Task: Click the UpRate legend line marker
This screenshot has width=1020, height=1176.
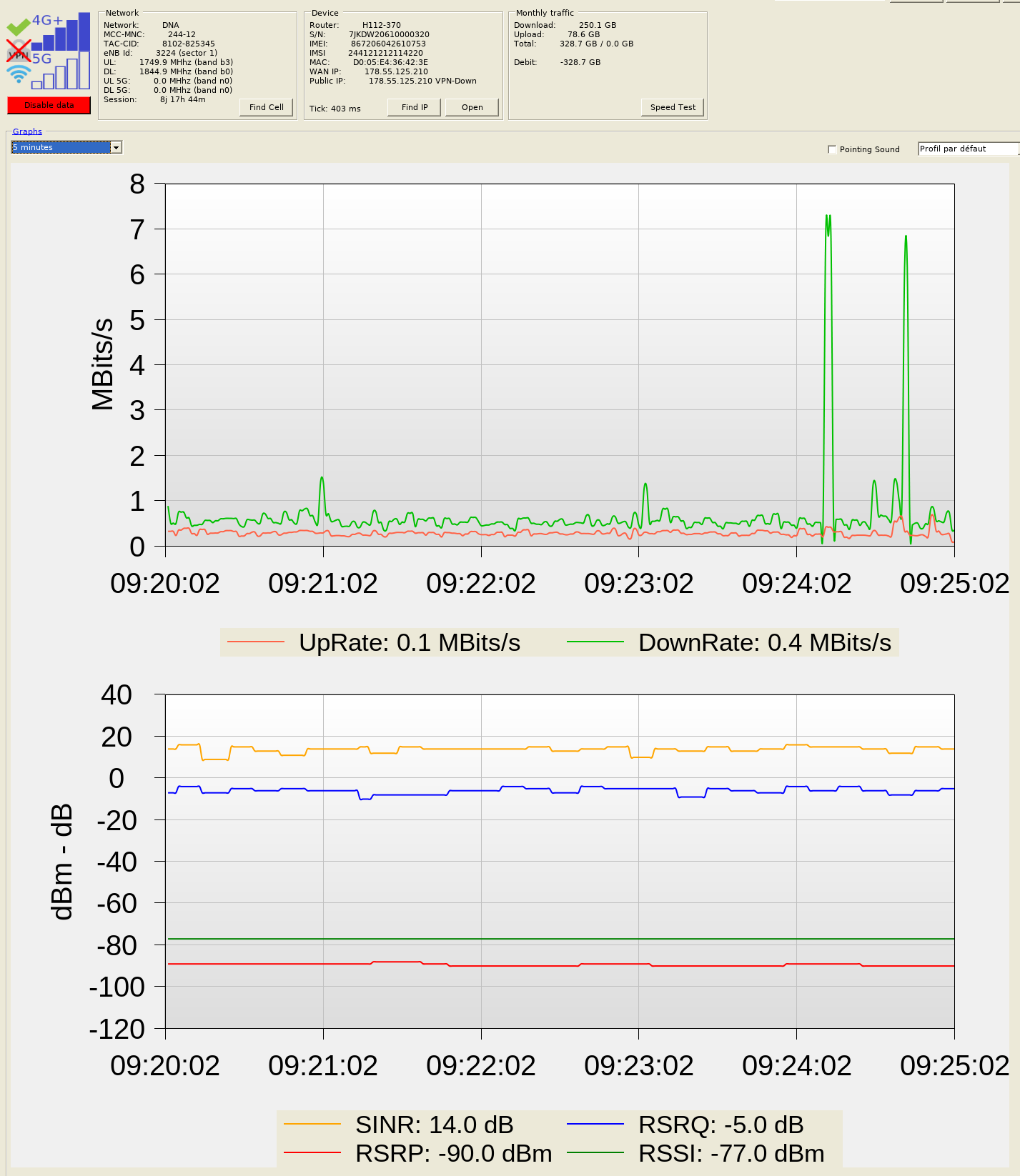Action: coord(256,642)
